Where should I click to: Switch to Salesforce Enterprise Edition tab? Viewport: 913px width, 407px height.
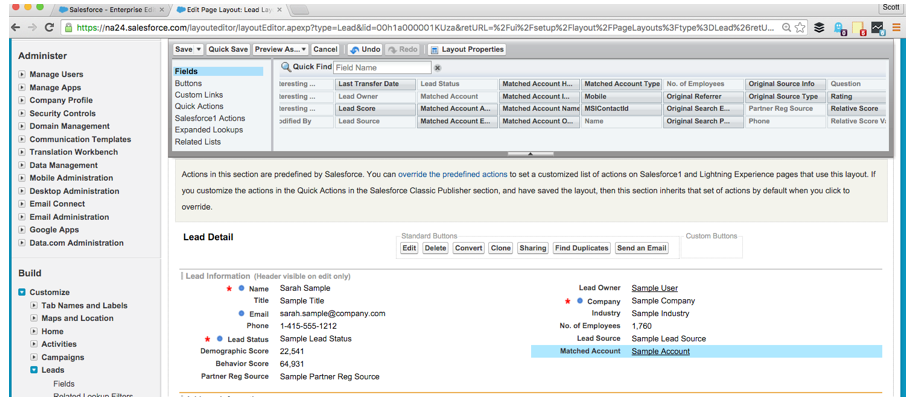(111, 10)
